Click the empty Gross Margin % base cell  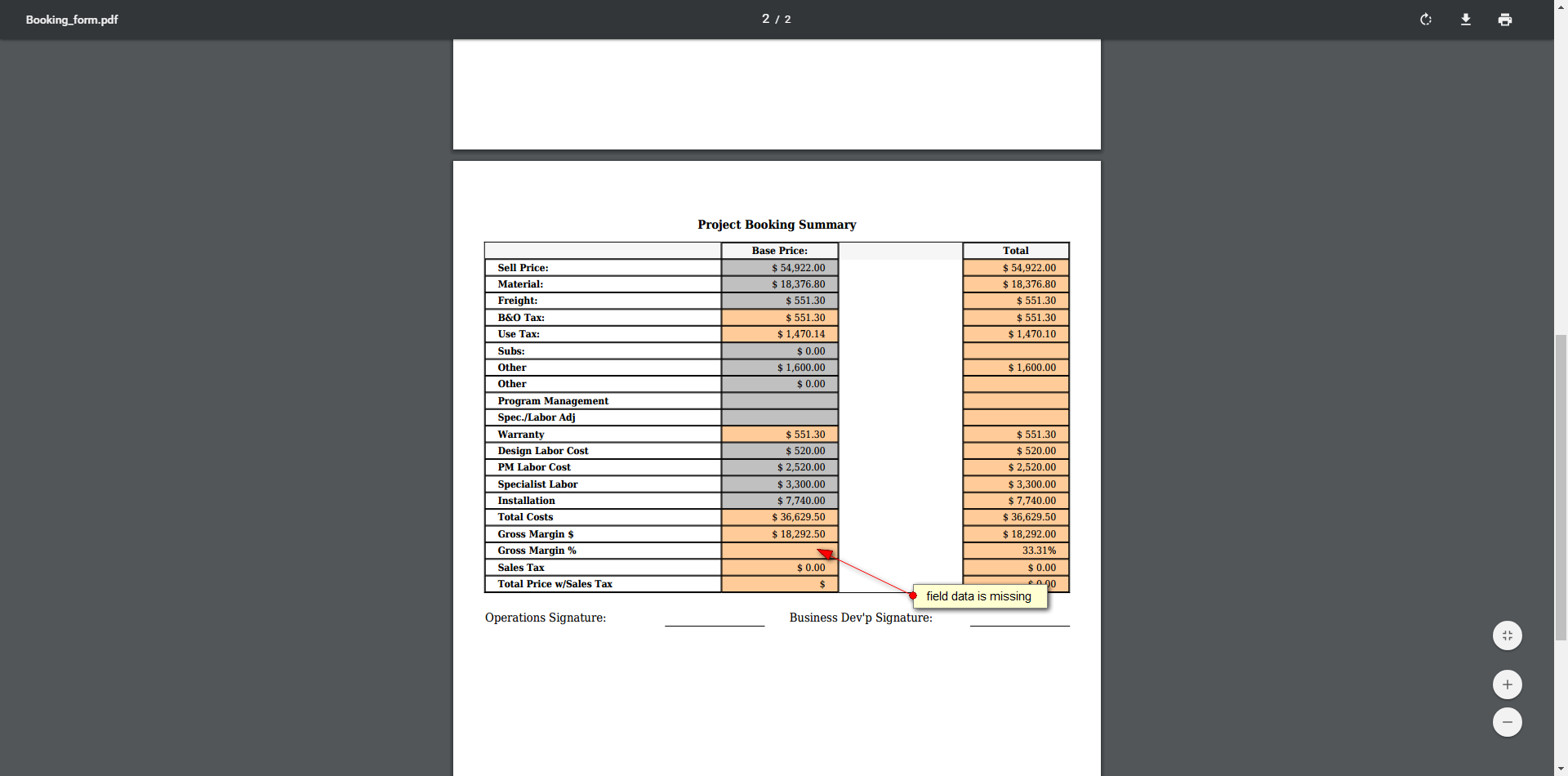[x=780, y=551]
